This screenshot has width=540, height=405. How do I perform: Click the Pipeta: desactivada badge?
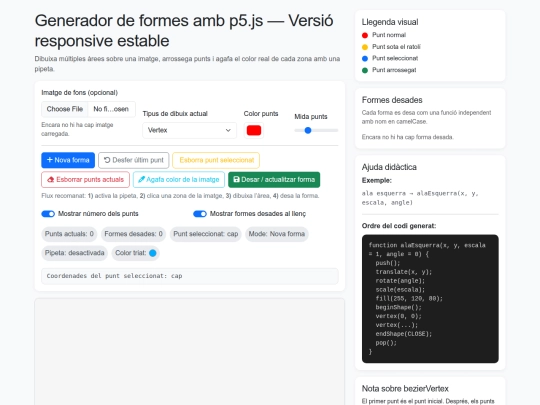click(74, 253)
